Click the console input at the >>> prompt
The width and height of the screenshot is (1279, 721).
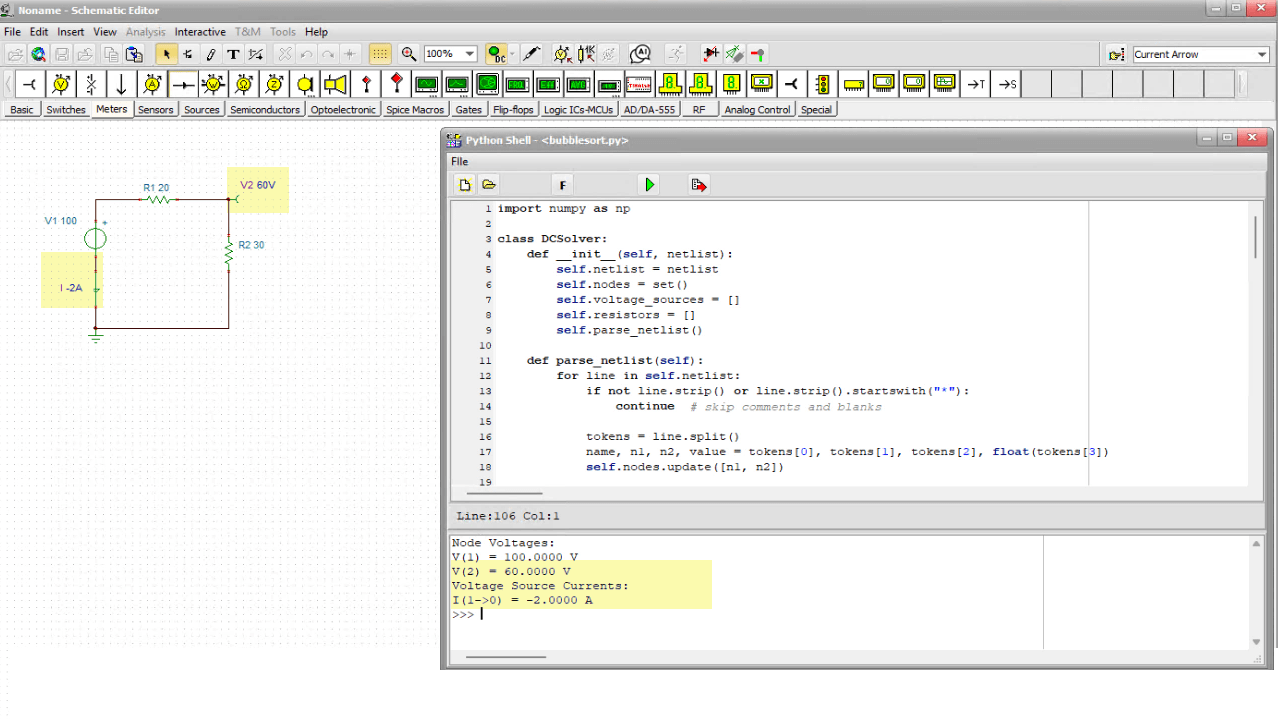pyautogui.click(x=490, y=613)
